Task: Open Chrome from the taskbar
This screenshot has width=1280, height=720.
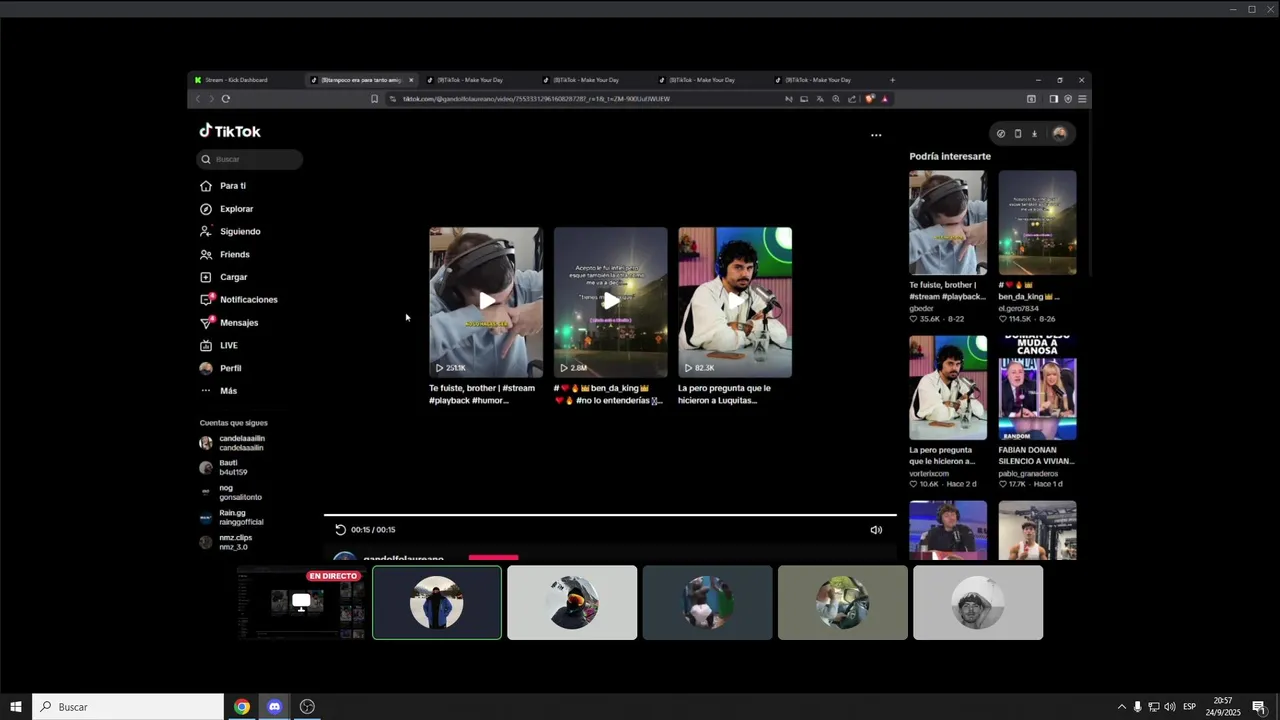Action: [242, 707]
